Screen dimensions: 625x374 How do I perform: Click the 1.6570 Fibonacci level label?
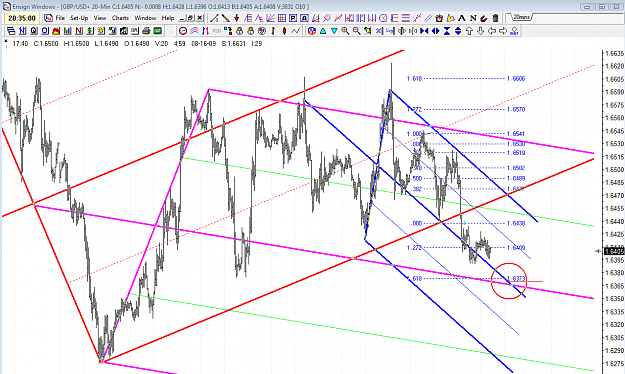(x=516, y=109)
